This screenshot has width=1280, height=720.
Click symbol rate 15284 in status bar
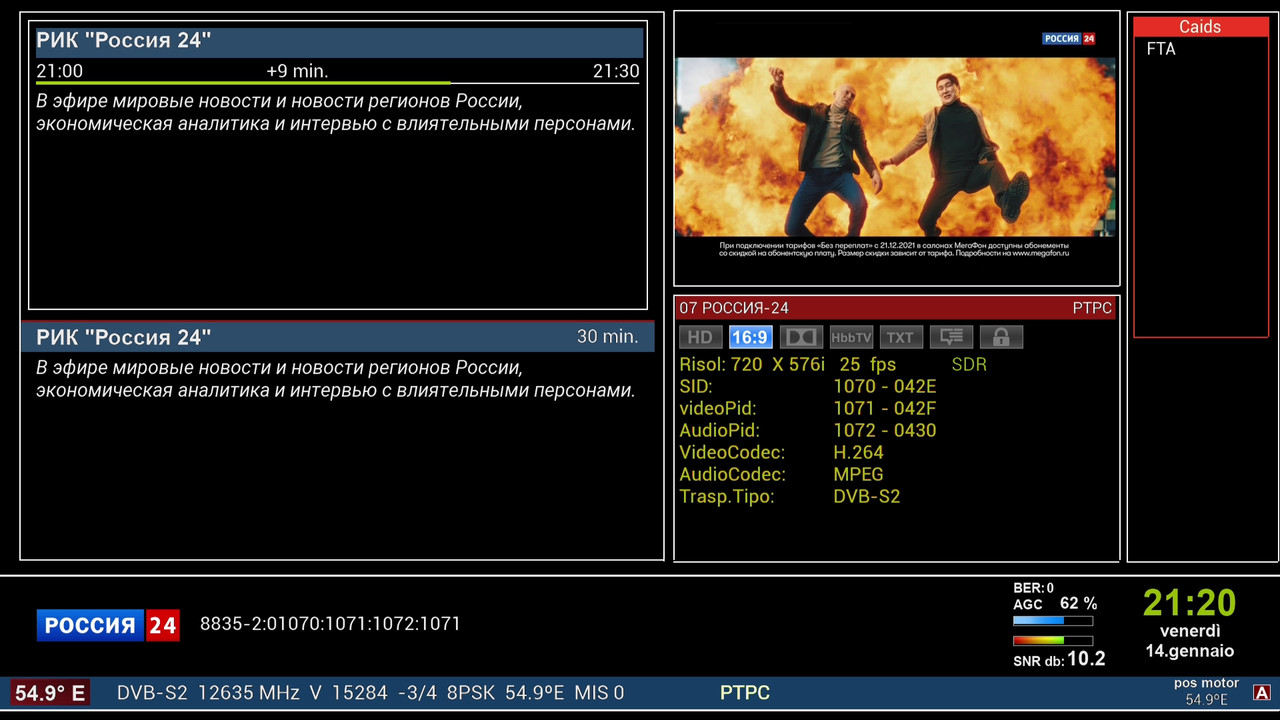point(359,693)
